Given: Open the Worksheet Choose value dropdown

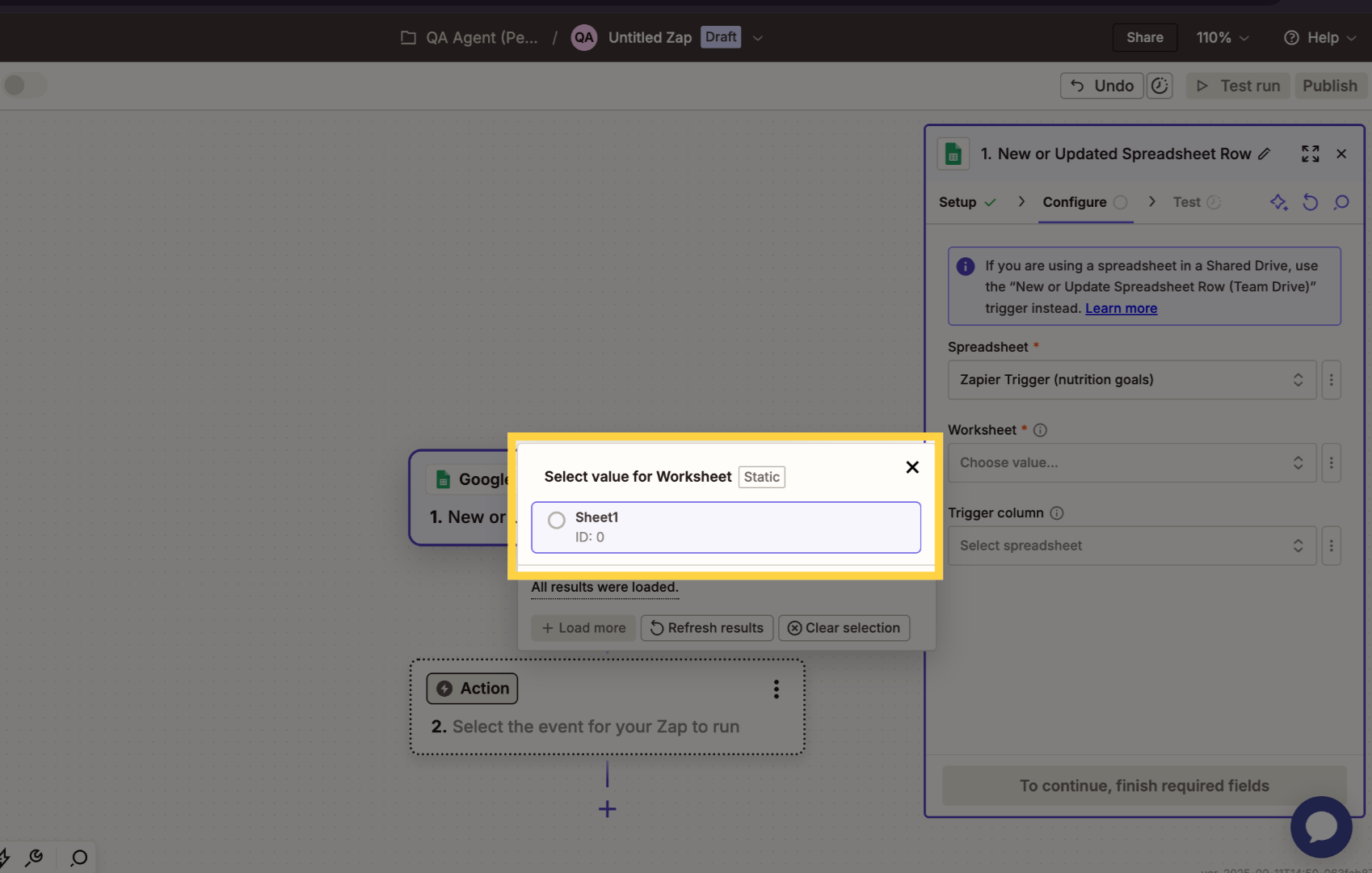Looking at the screenshot, I should tap(1131, 462).
